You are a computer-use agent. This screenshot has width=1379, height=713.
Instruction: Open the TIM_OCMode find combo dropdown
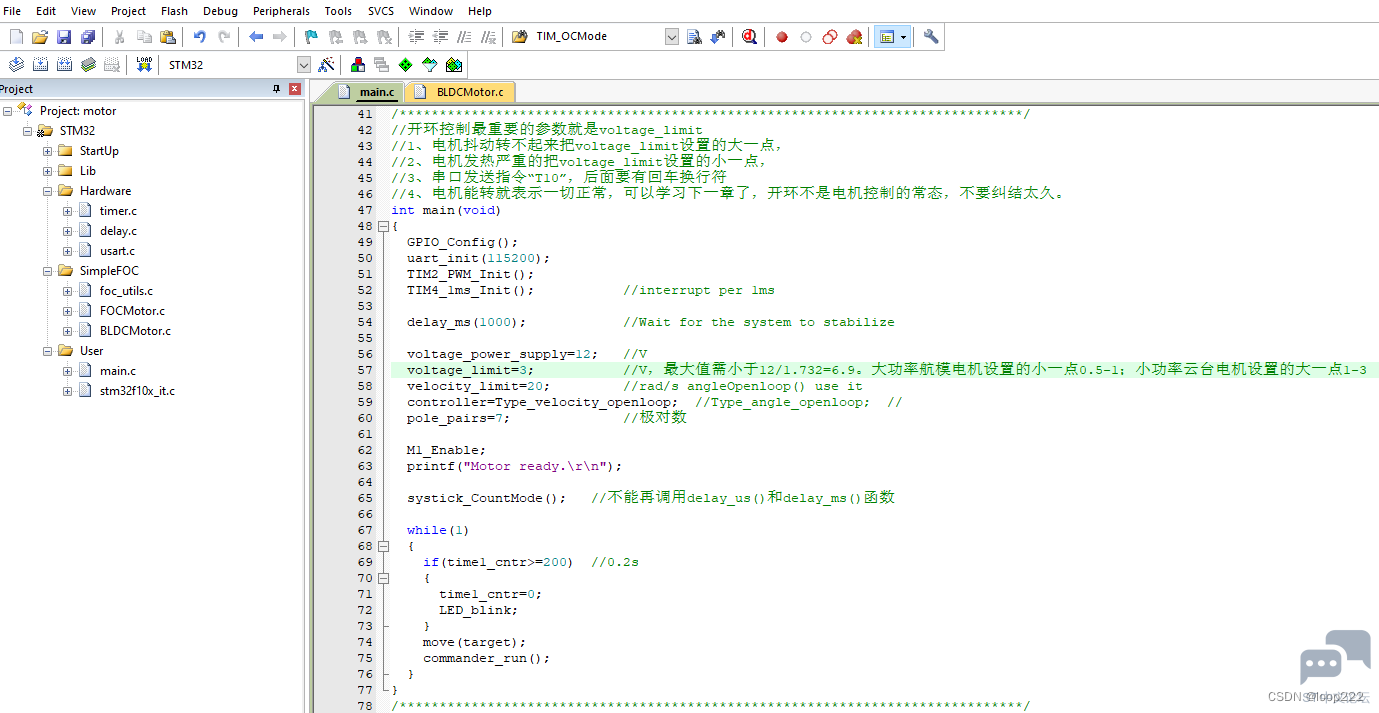click(x=672, y=37)
